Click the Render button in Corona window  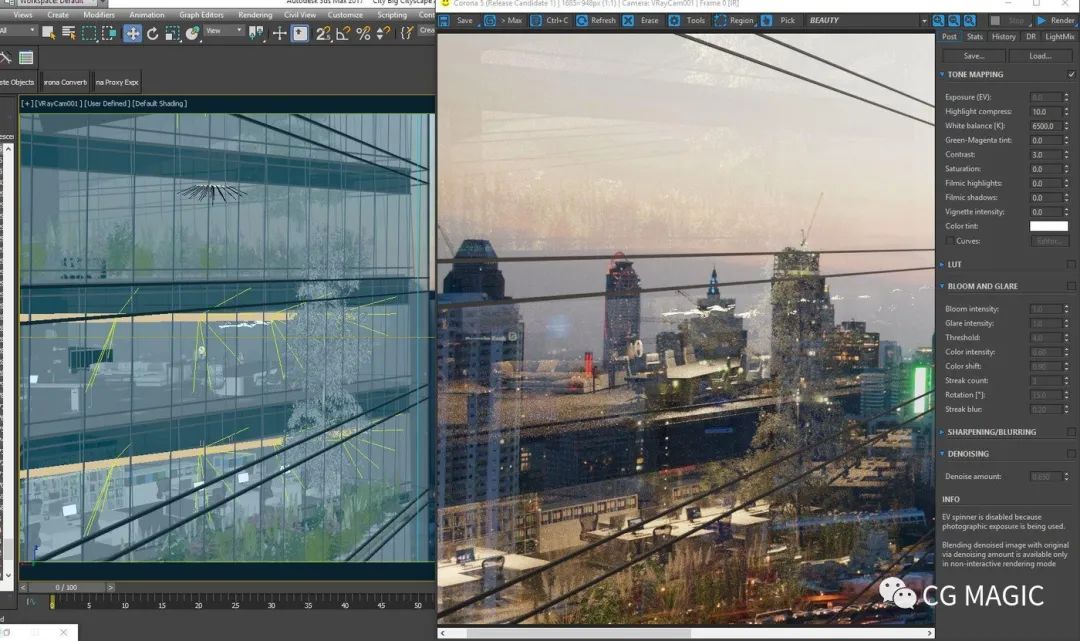point(1056,21)
